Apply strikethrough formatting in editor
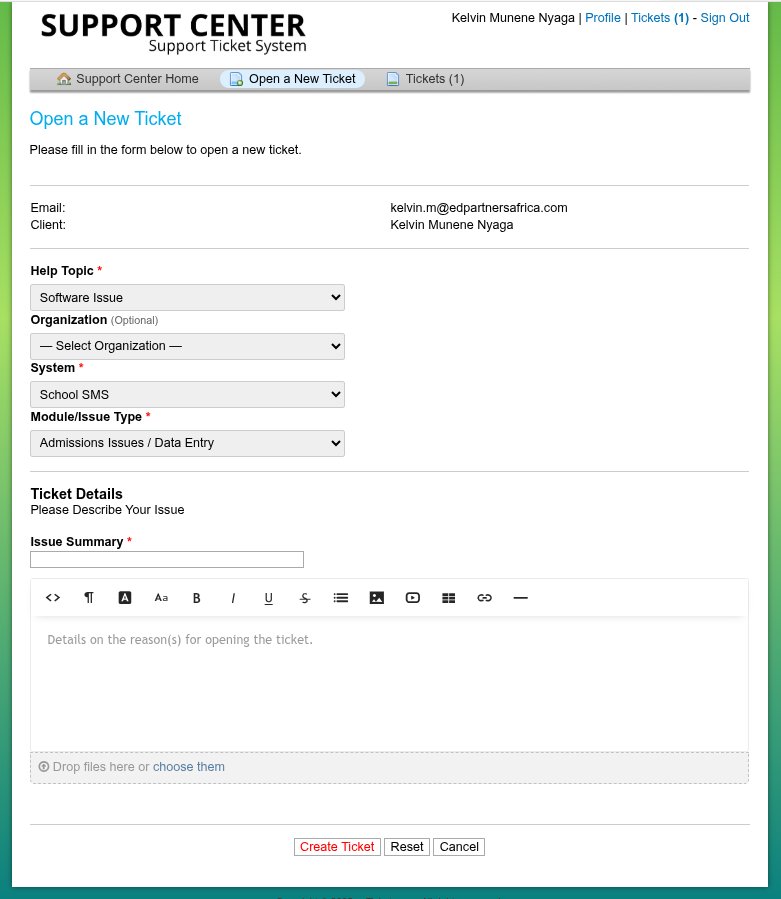Viewport: 781px width, 899px height. coord(304,598)
